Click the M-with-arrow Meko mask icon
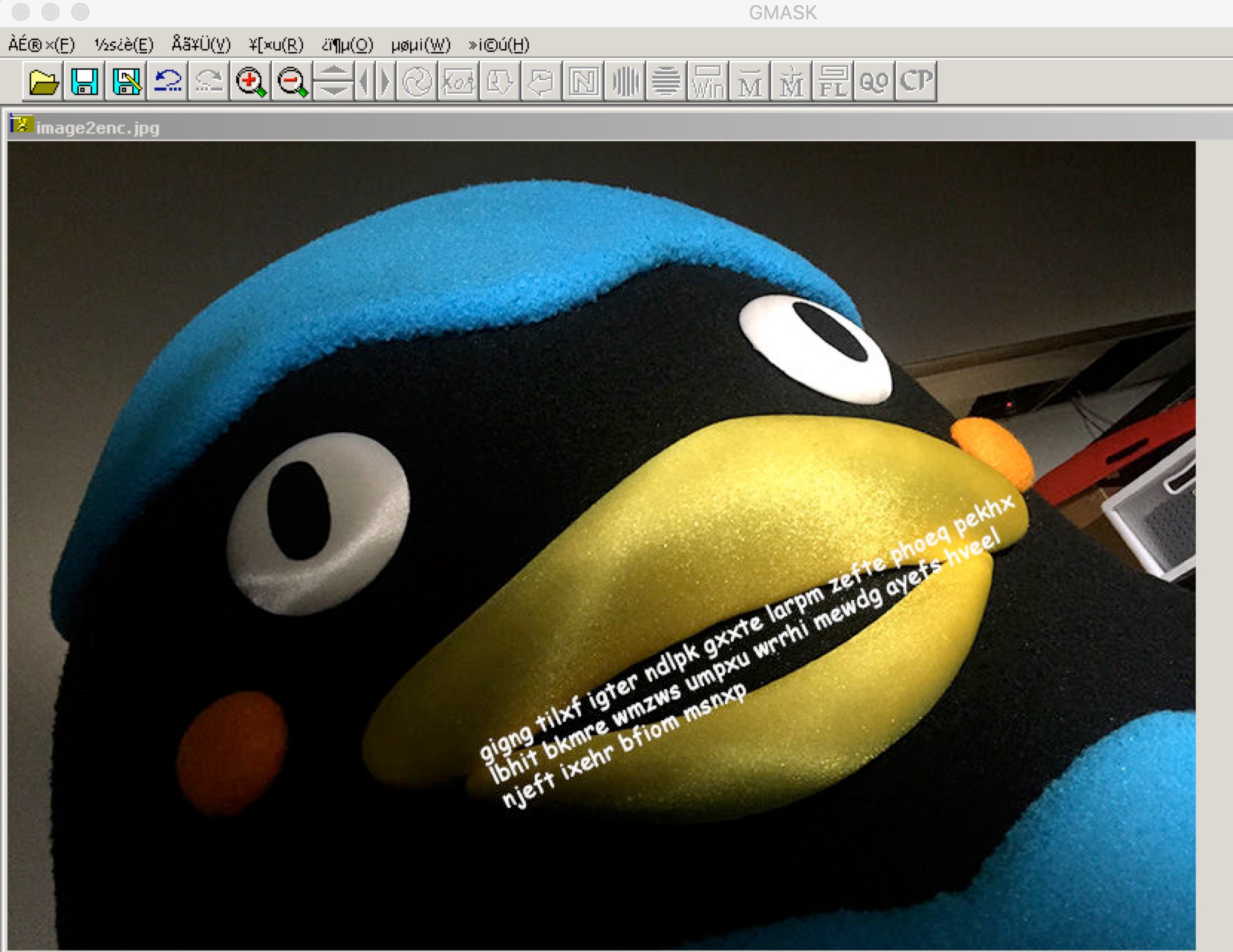Image resolution: width=1233 pixels, height=952 pixels. pos(791,82)
